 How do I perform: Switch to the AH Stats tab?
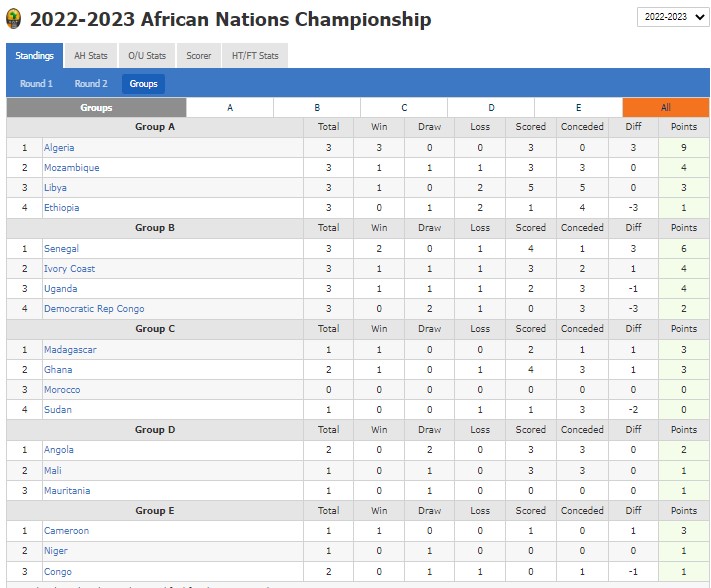91,56
